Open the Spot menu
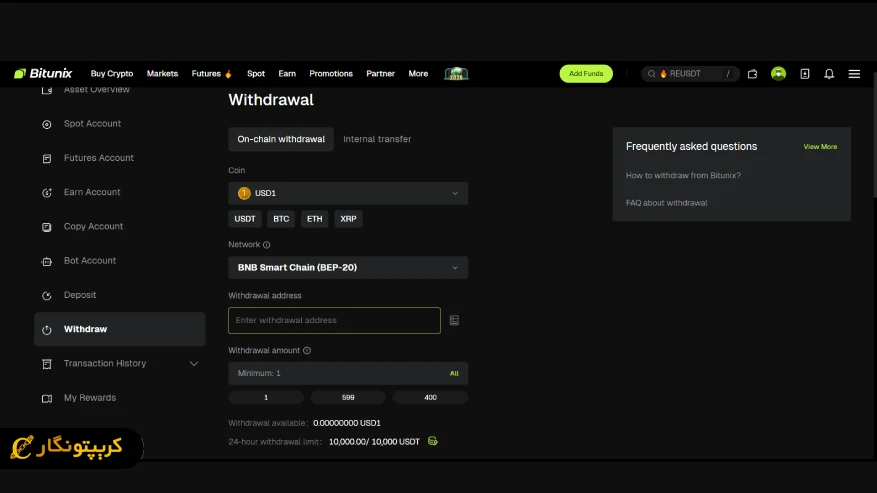Viewport: 877px width, 493px height. [256, 73]
